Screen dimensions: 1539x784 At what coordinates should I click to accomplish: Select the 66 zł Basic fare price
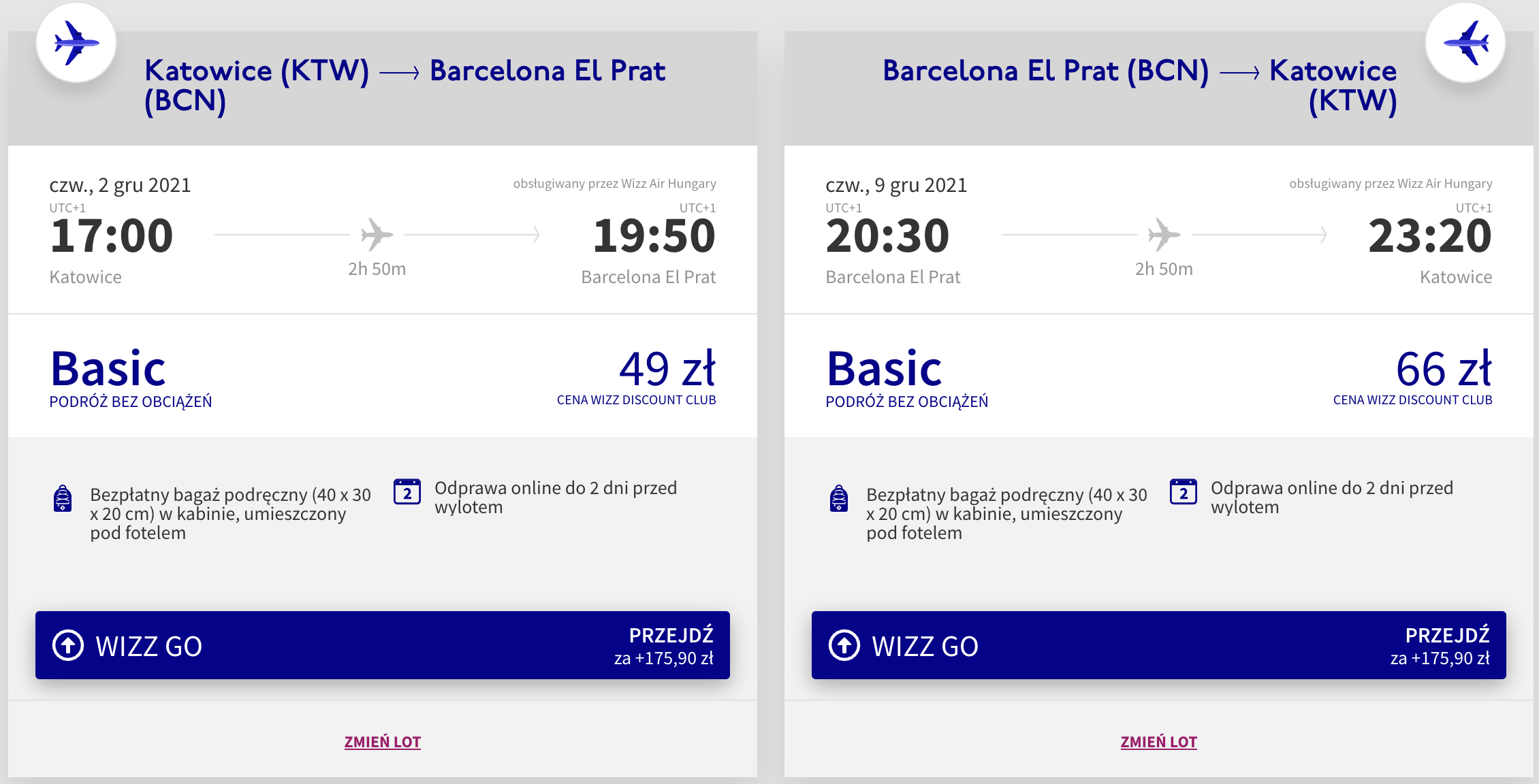coord(1443,370)
